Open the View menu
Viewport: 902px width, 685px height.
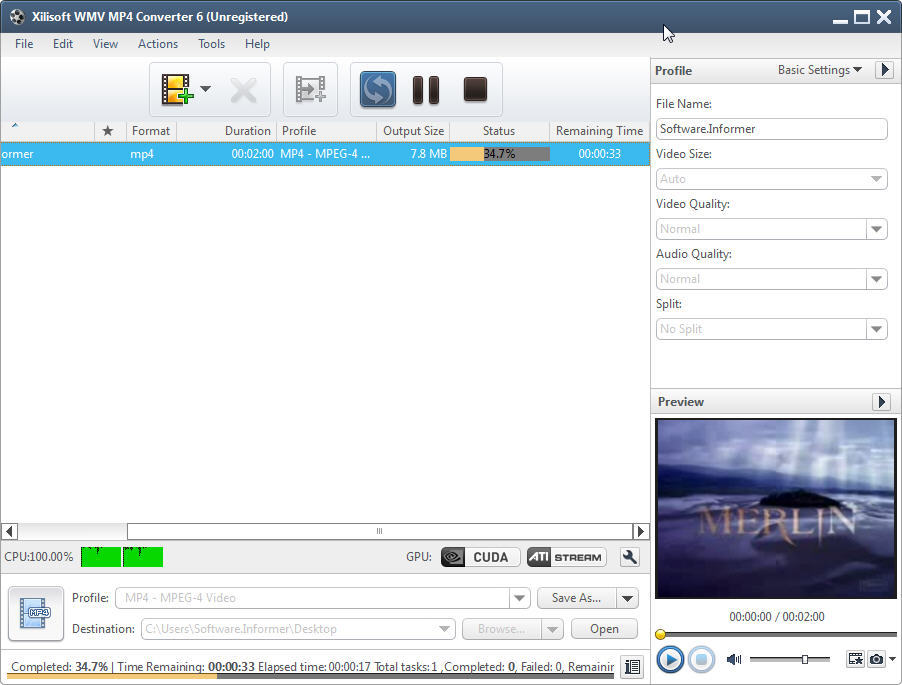pos(105,44)
